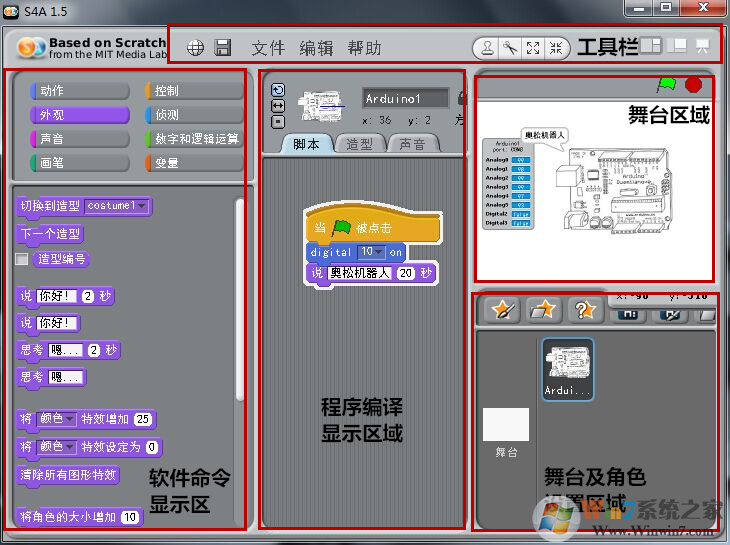Screen dimensions: 730x545
Task: Switch to small stage layout
Action: (x=651, y=46)
